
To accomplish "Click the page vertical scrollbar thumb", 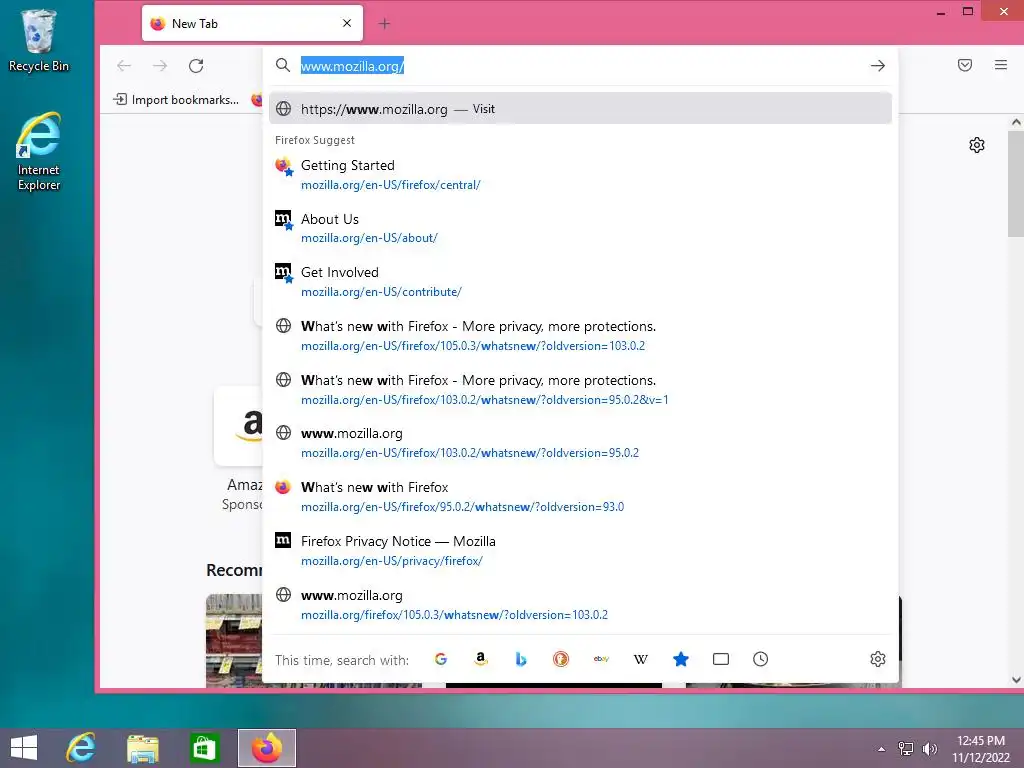I will coord(1016,184).
